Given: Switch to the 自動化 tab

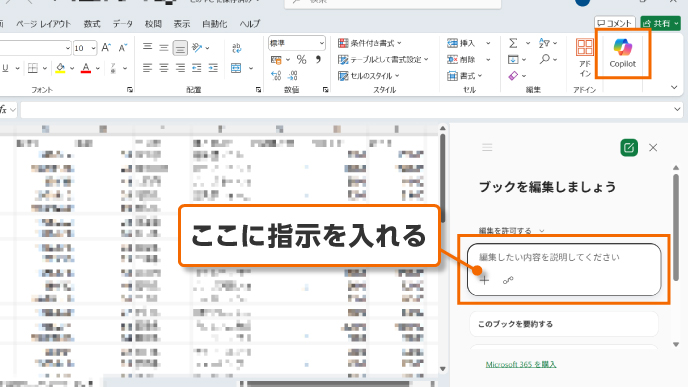Looking at the screenshot, I should click(x=215, y=24).
